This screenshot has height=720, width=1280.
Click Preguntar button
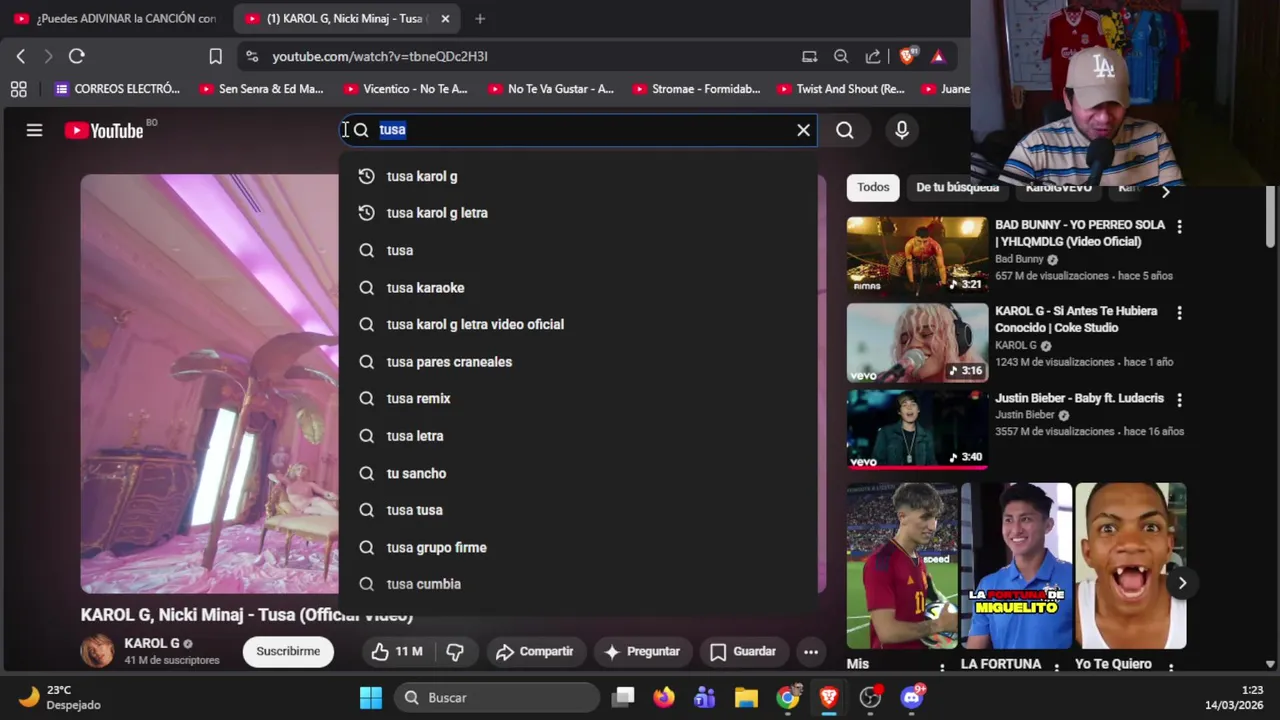pyautogui.click(x=642, y=652)
